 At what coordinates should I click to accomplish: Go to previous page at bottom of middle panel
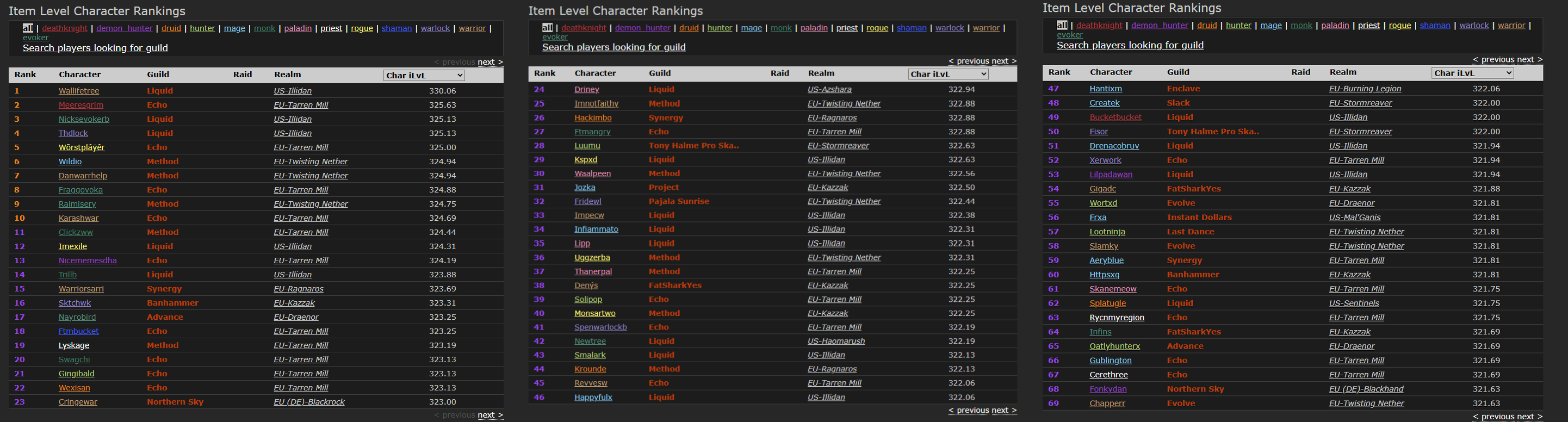[969, 410]
